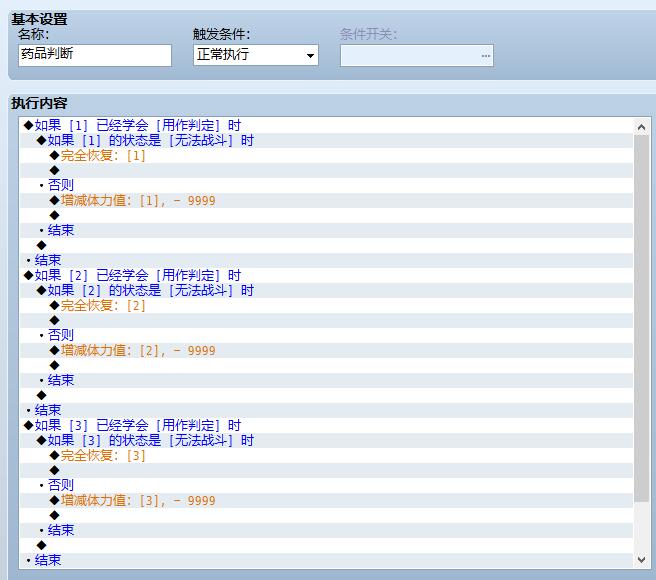Open the 触发条件 dropdown showing 正常执行
Viewport: 656px width, 580px height.
point(256,55)
